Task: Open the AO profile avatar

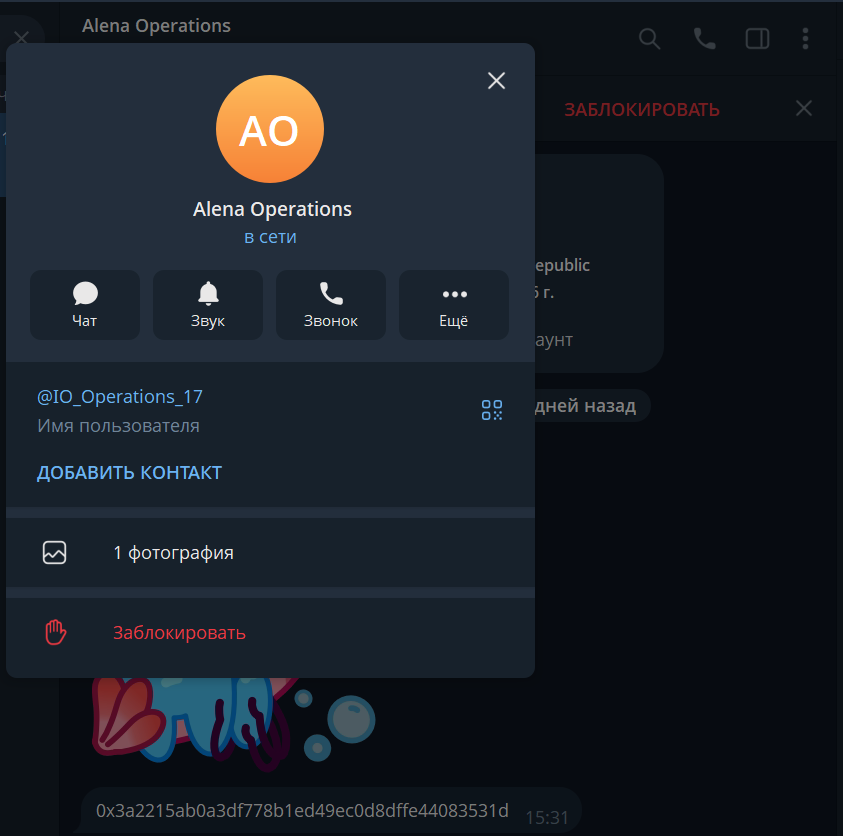Action: 270,129
